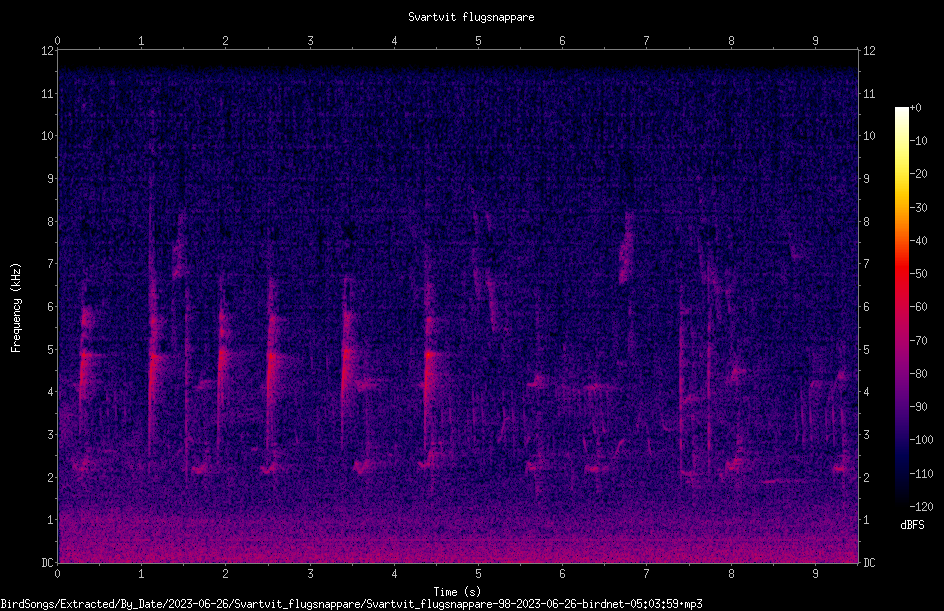Click the '9' second tick just above the Time (s) label axis

point(815,574)
